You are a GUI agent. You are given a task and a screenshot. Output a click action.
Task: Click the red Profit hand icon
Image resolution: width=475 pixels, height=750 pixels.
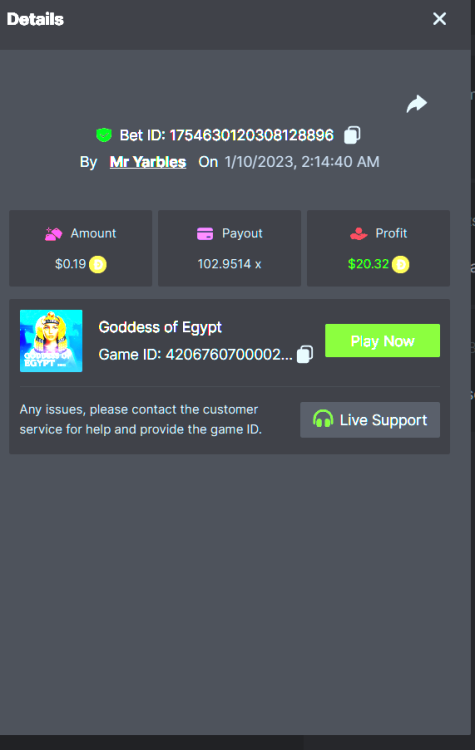(x=358, y=233)
